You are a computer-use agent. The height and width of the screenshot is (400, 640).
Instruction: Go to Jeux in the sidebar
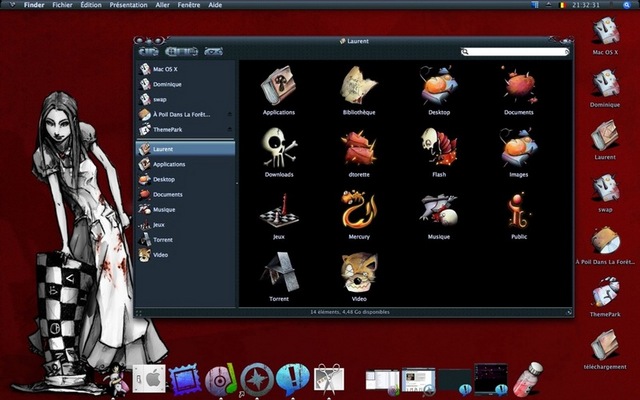point(186,224)
